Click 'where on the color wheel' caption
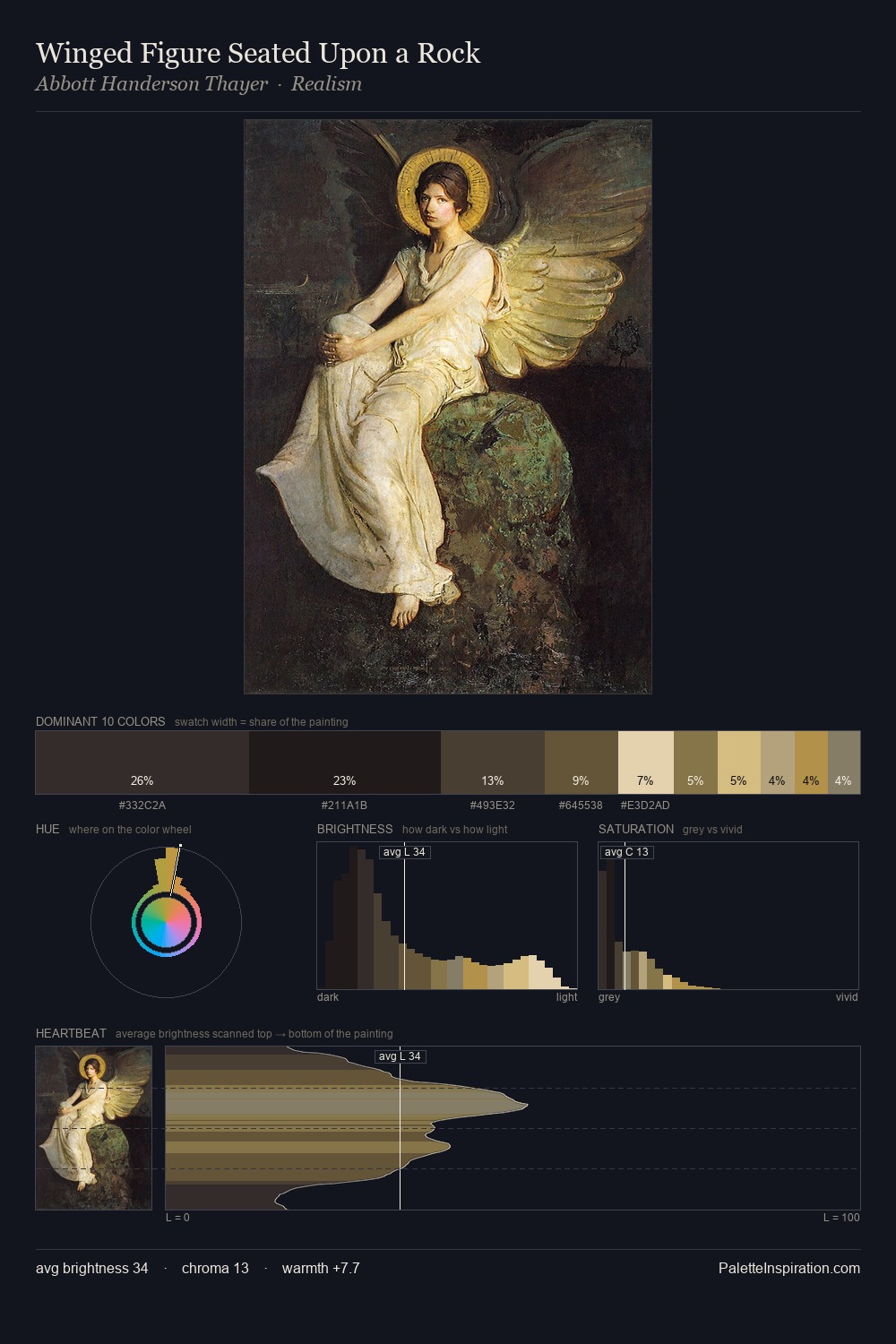 [130, 830]
